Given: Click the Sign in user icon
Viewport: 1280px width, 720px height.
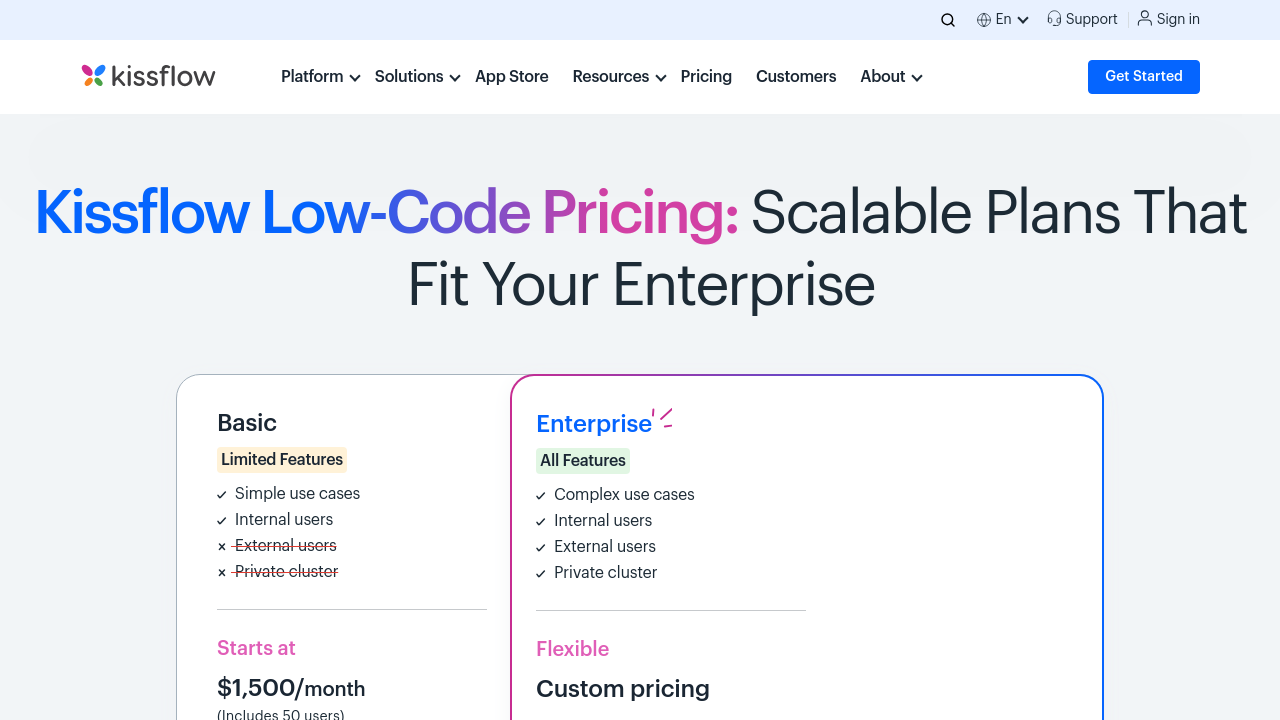Looking at the screenshot, I should click(x=1145, y=18).
